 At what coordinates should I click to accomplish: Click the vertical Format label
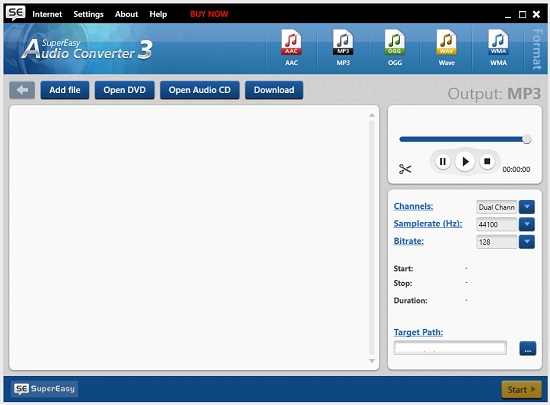(537, 49)
